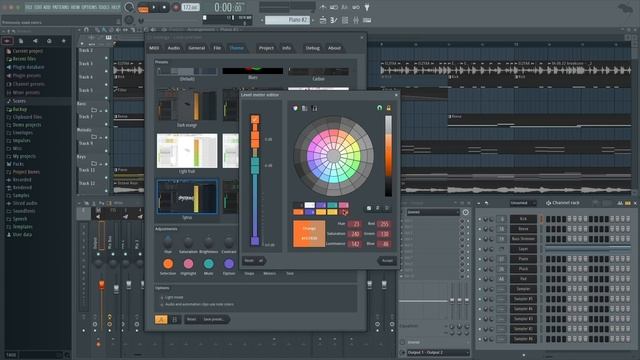Click the white palette swatch in color editor
This screenshot has width=640, height=360.
tap(310, 205)
